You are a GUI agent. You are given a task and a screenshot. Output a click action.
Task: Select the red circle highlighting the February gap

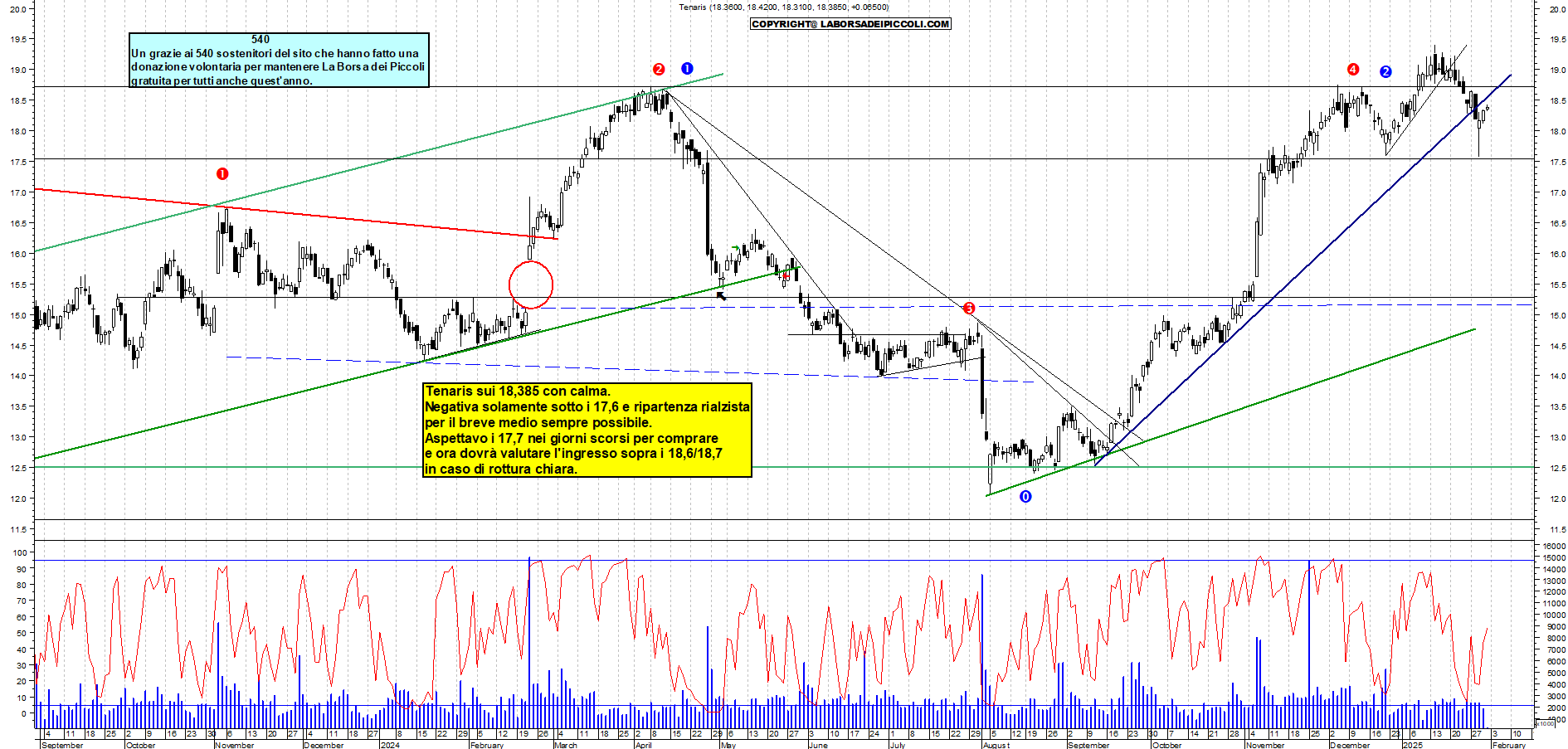[x=531, y=285]
